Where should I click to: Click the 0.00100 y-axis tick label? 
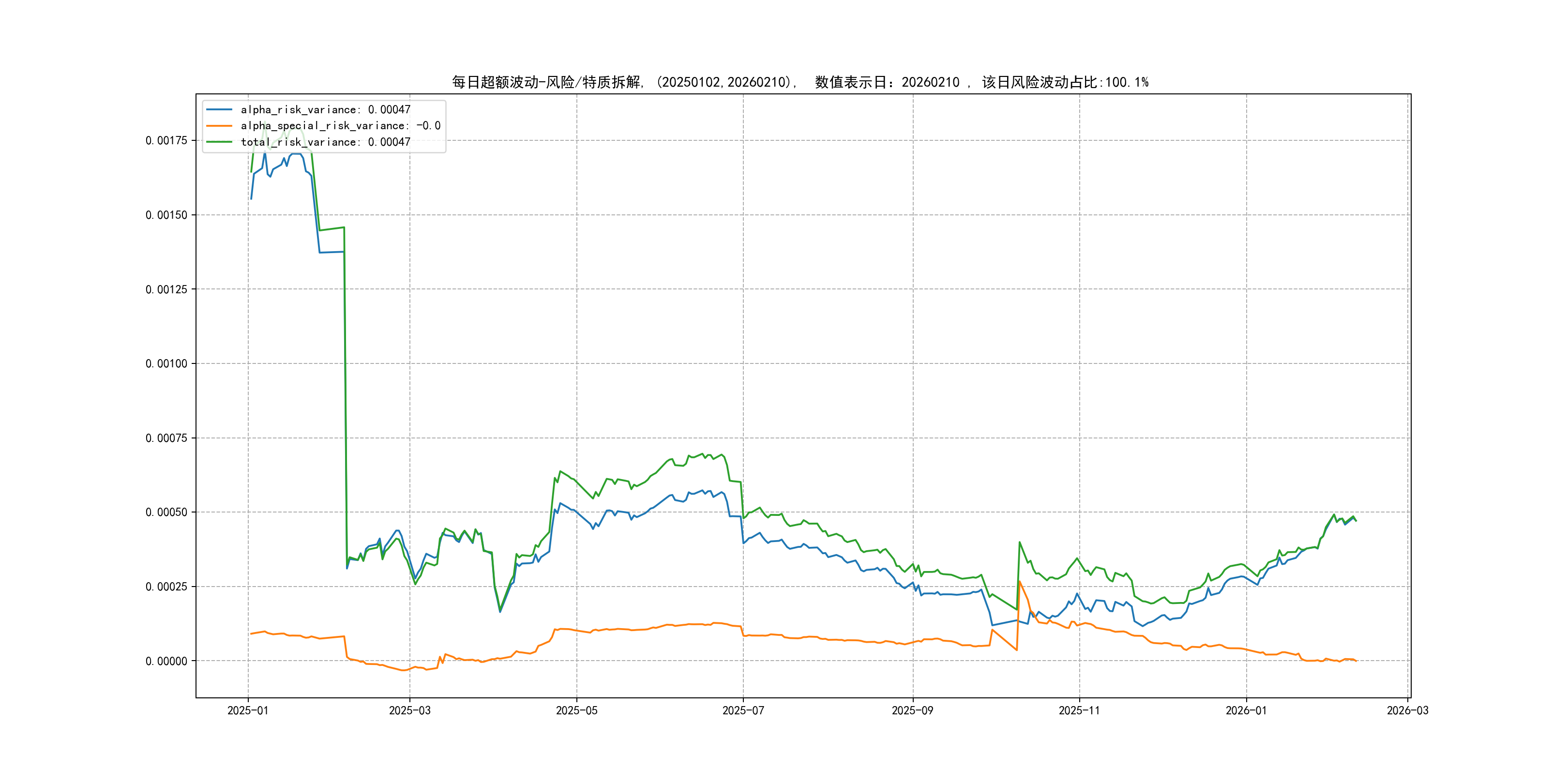point(166,364)
